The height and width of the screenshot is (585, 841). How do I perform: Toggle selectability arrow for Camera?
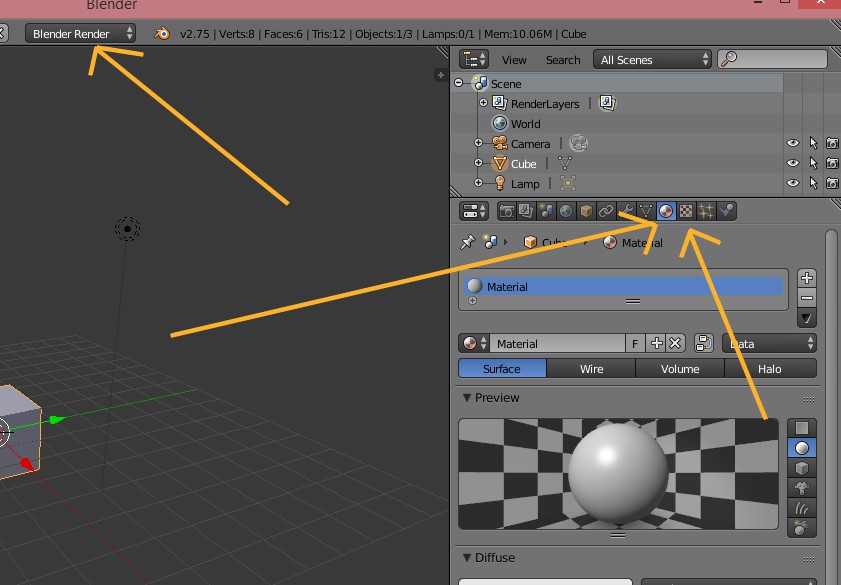pyautogui.click(x=813, y=143)
